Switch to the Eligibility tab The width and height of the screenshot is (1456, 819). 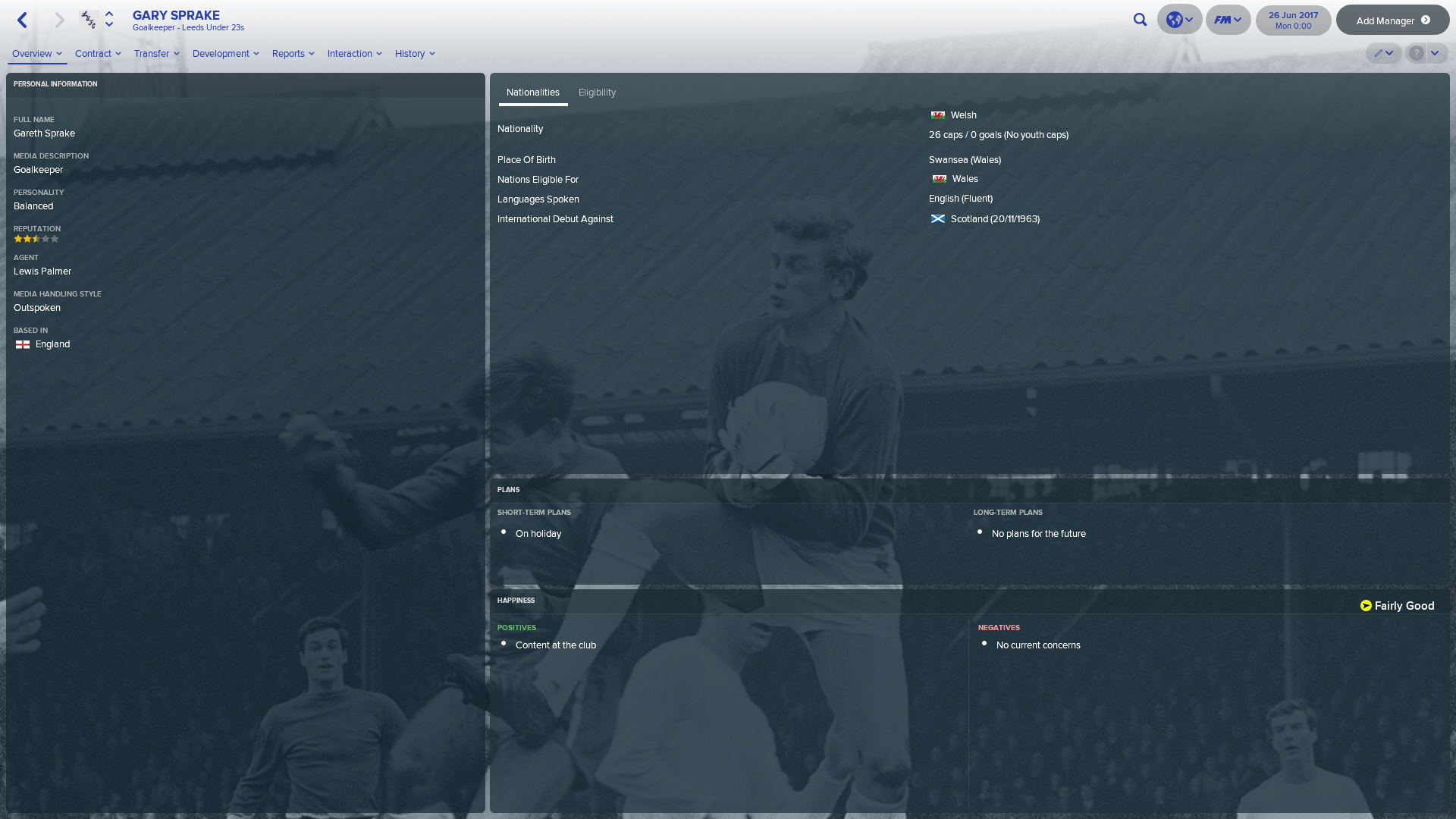click(x=597, y=93)
